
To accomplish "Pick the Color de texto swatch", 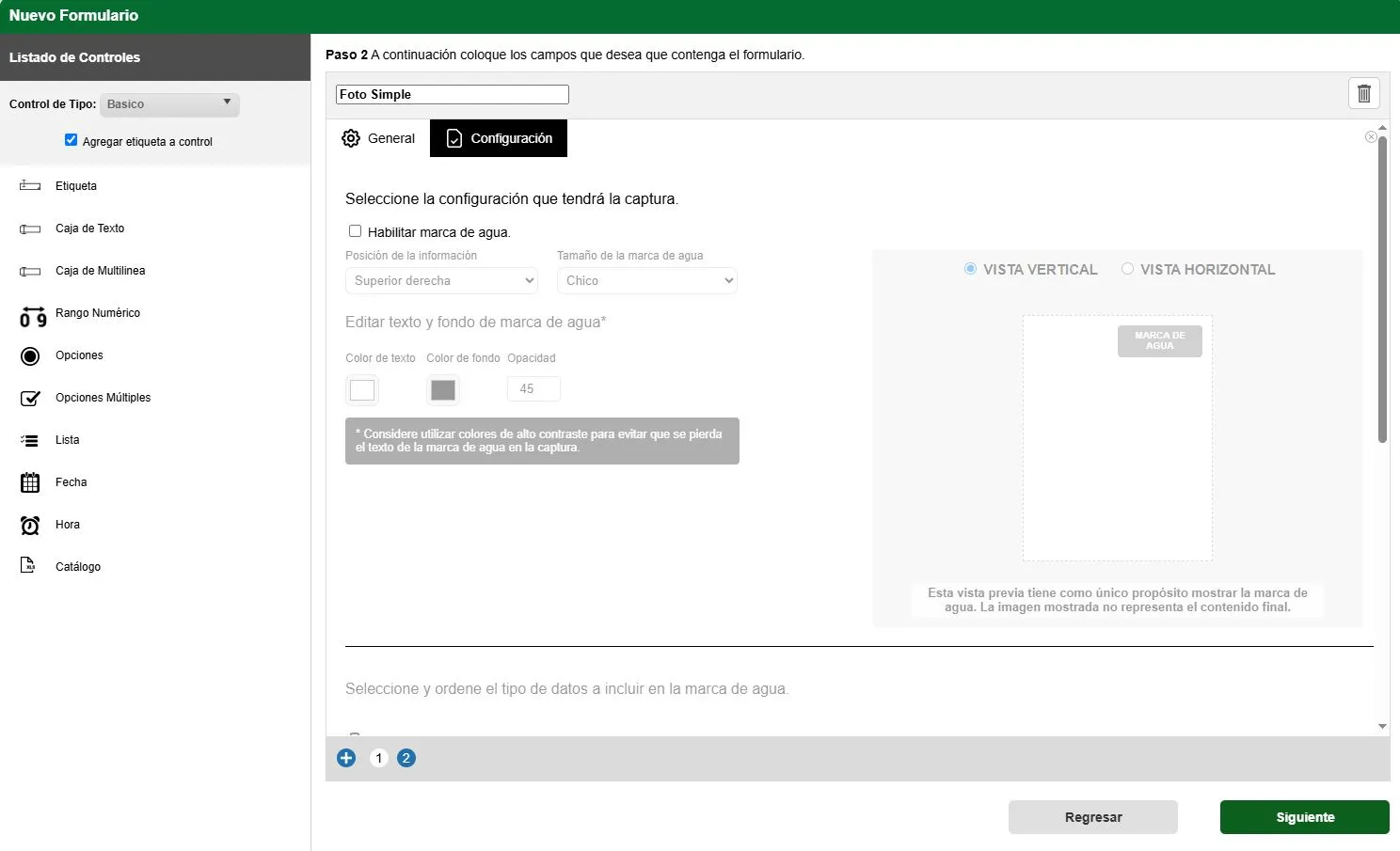I will (362, 390).
